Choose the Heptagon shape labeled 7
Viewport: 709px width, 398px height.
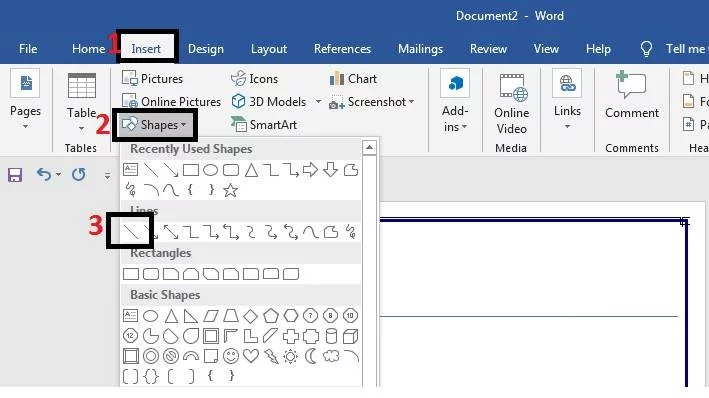(310, 316)
